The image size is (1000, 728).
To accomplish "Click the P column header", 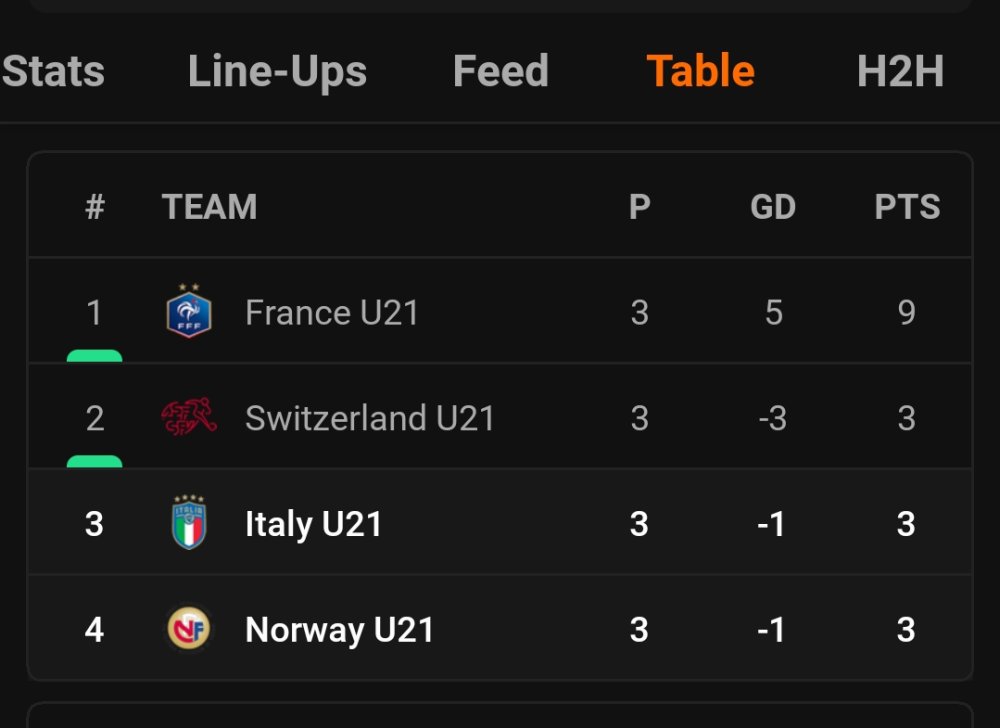I will coord(639,207).
